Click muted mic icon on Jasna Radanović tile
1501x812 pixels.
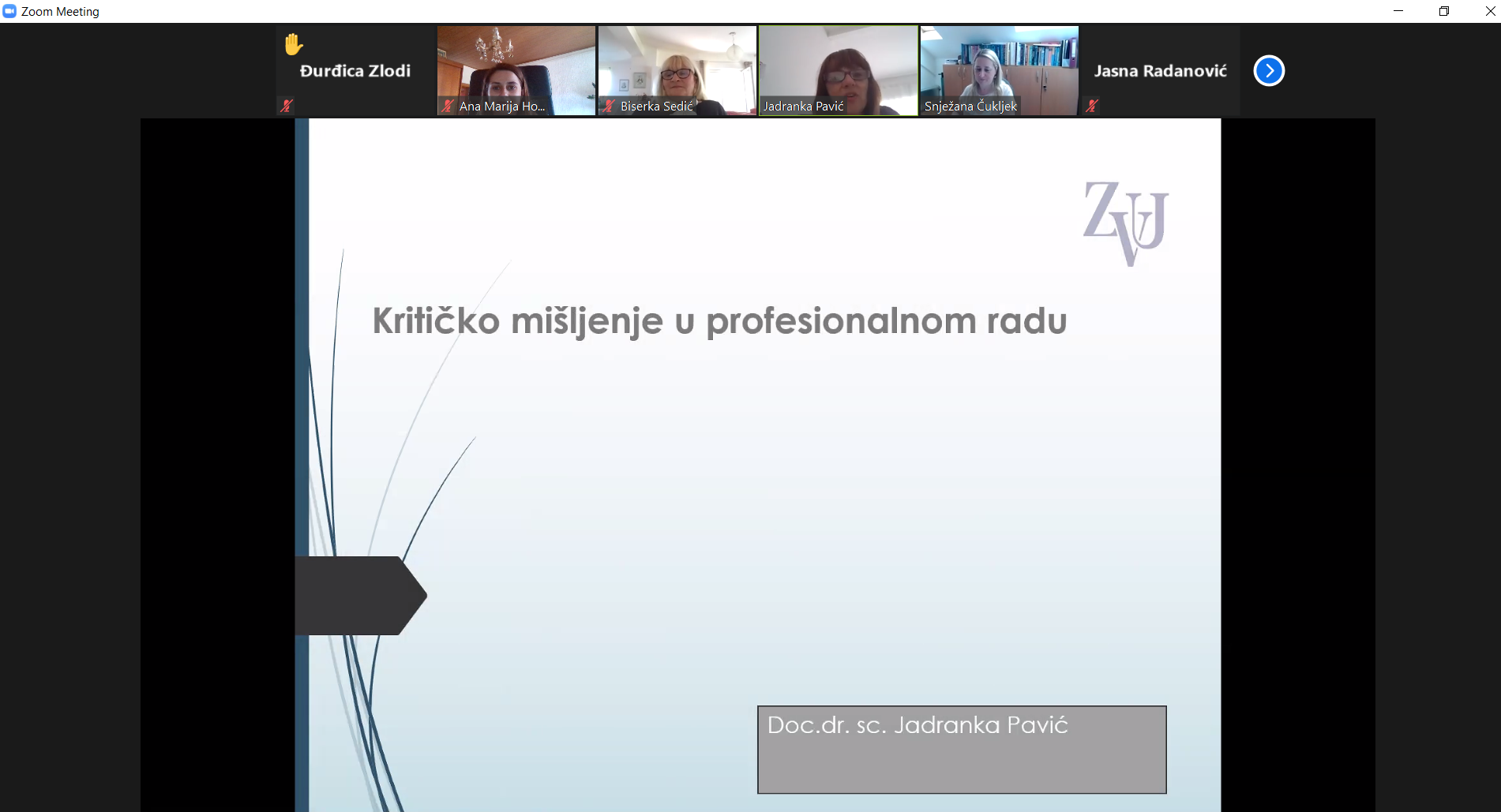click(1092, 105)
